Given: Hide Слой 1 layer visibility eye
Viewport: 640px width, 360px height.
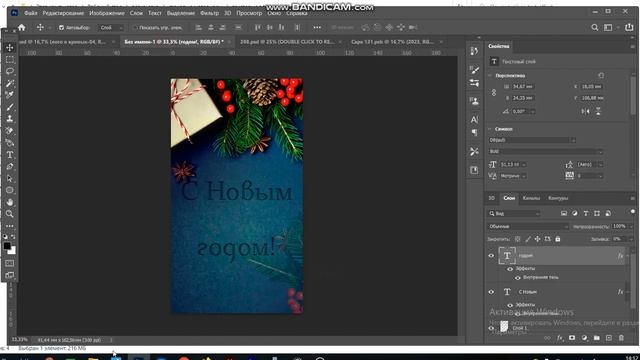Looking at the screenshot, I should [x=491, y=328].
